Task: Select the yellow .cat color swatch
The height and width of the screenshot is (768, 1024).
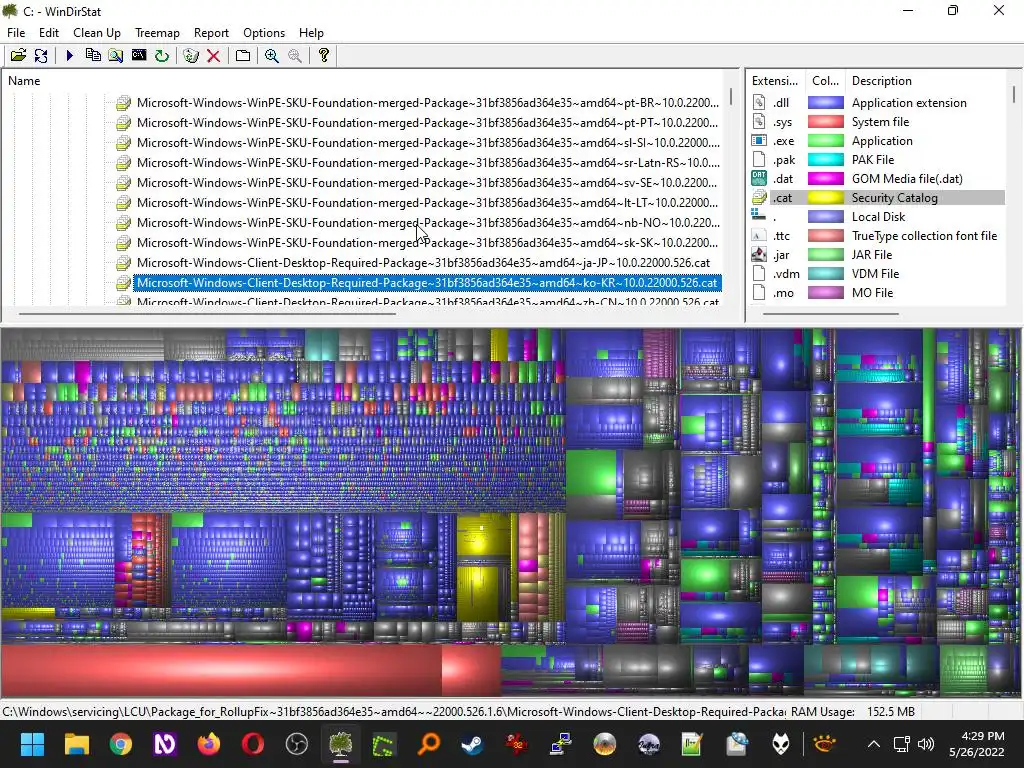Action: point(825,197)
